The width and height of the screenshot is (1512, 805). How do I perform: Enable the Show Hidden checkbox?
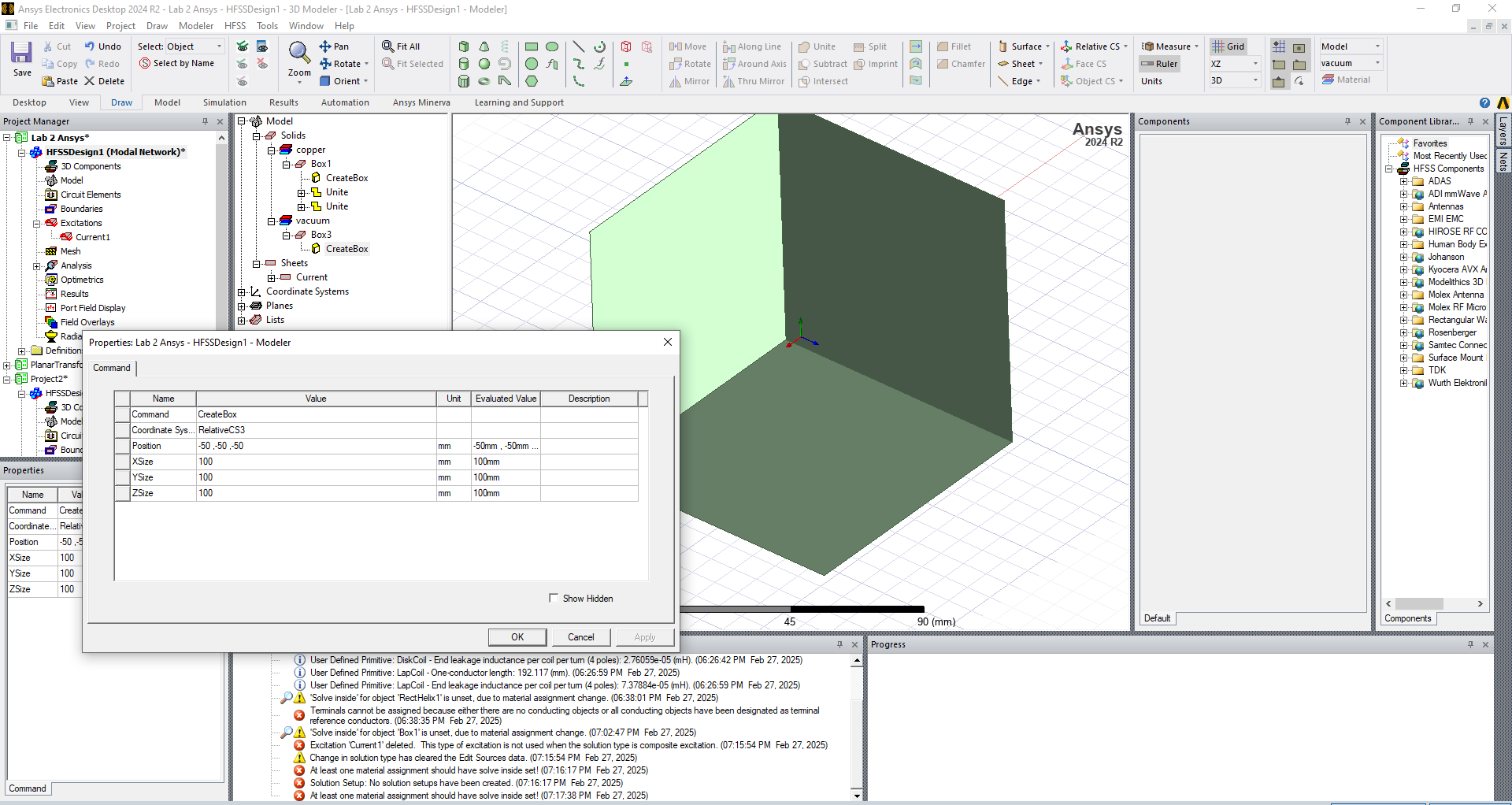pos(554,598)
